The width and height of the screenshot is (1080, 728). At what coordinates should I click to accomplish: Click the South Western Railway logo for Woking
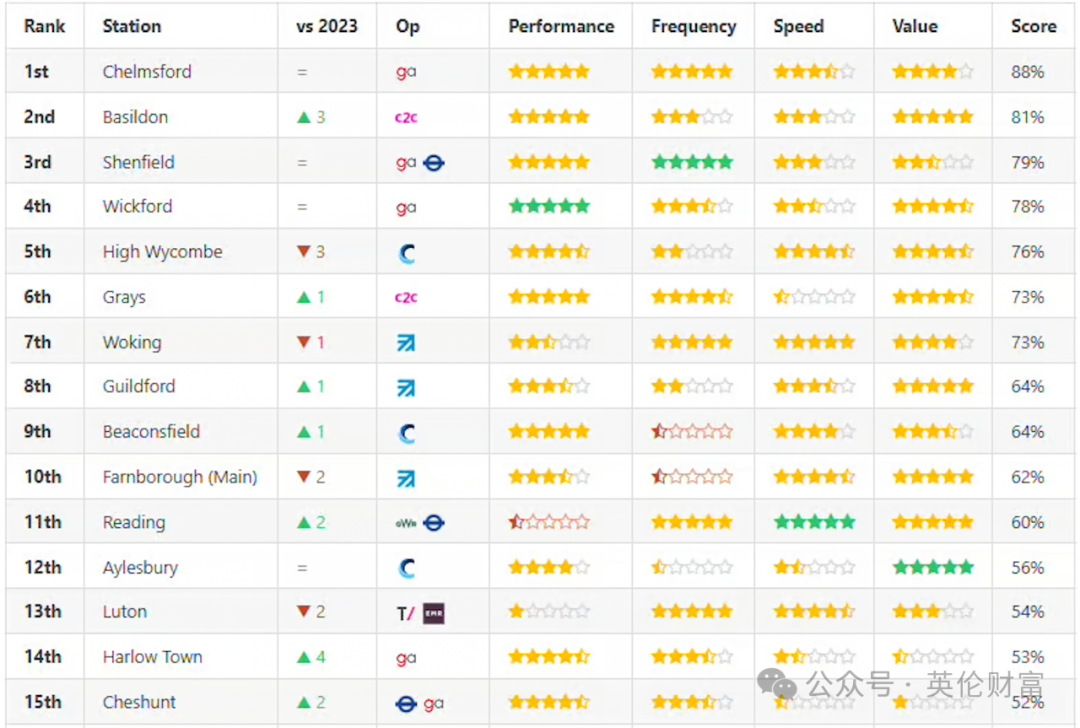point(406,342)
